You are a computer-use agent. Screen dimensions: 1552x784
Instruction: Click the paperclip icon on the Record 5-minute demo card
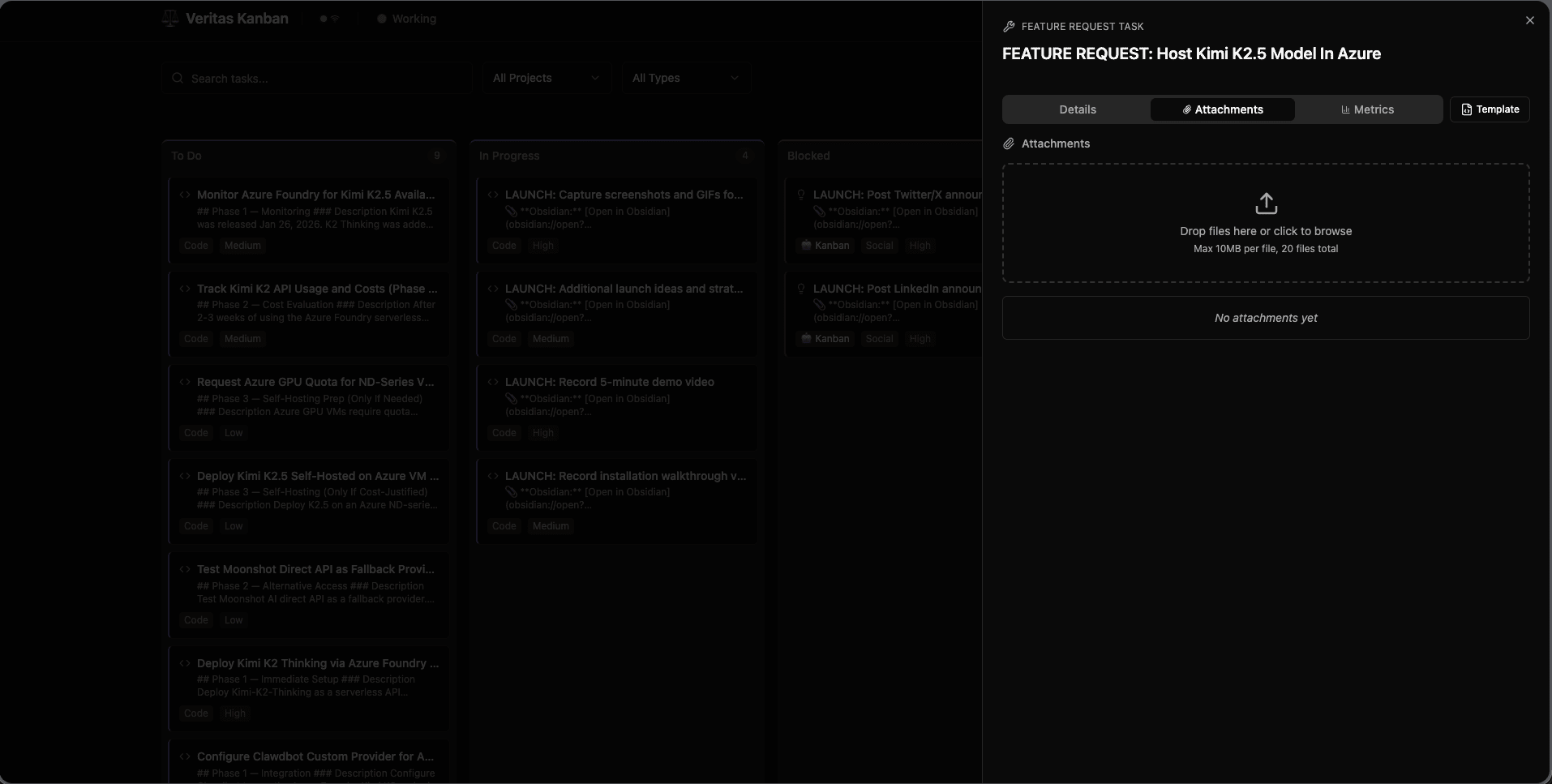pyautogui.click(x=511, y=399)
